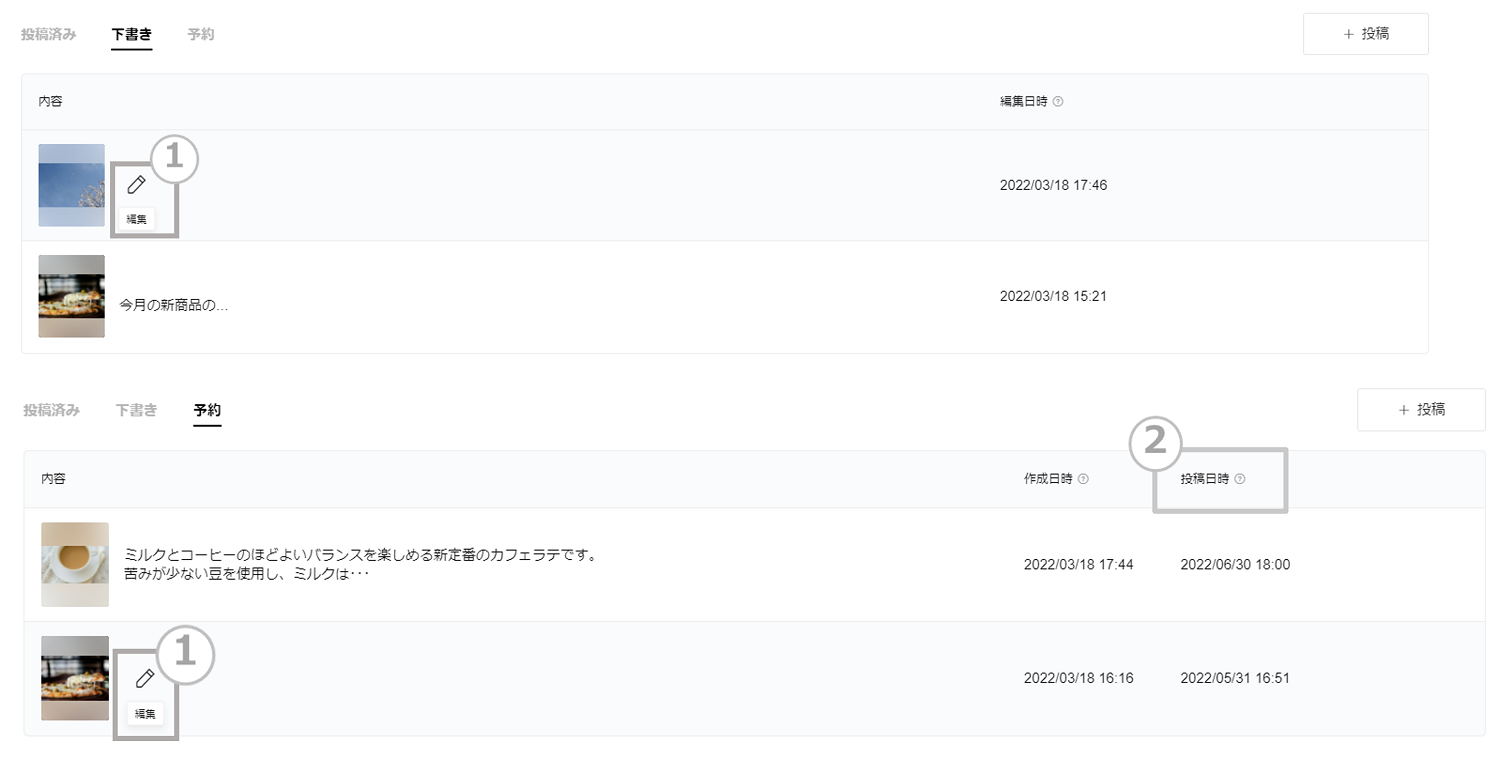Click the pencil edit icon beside the sky photo draft
The height and width of the screenshot is (758, 1500).
pyautogui.click(x=137, y=185)
